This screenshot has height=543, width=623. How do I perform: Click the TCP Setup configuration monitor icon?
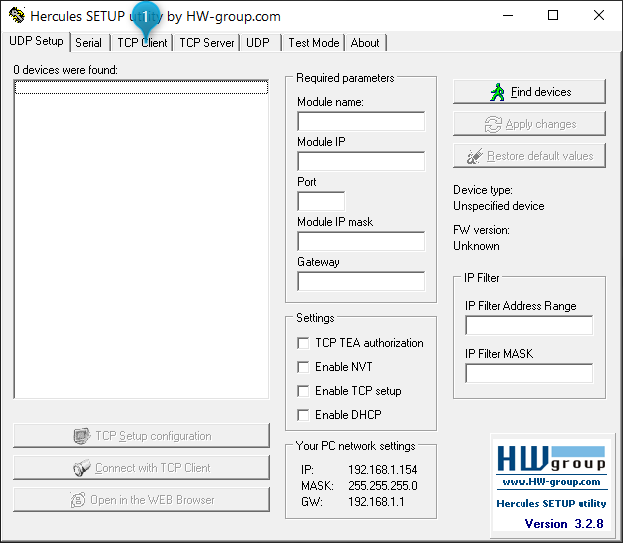81,436
